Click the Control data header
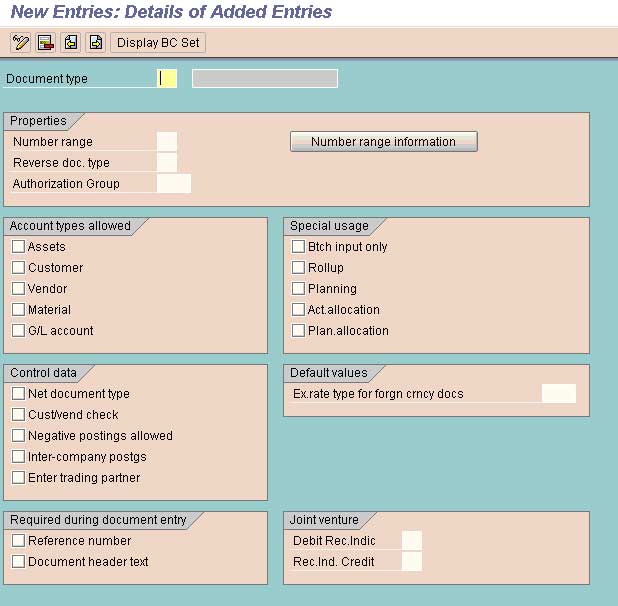 [43, 373]
